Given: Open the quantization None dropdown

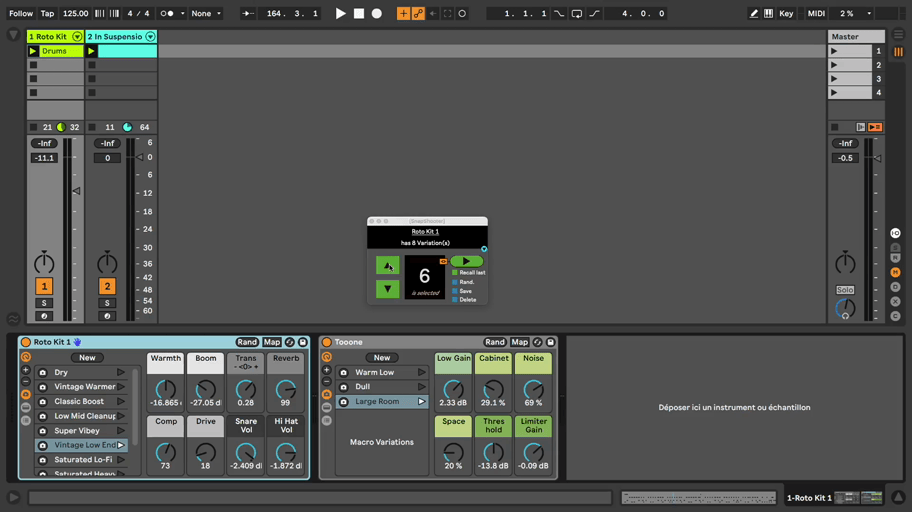Looking at the screenshot, I should pos(207,14).
